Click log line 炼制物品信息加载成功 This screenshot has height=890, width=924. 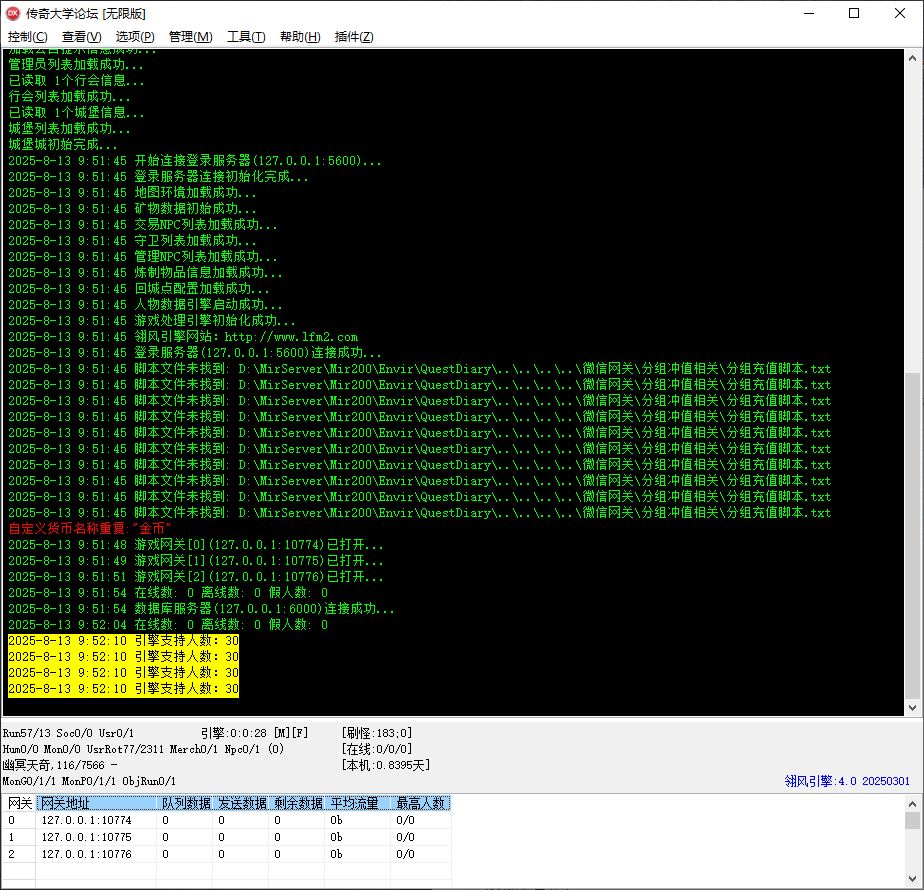click(145, 272)
